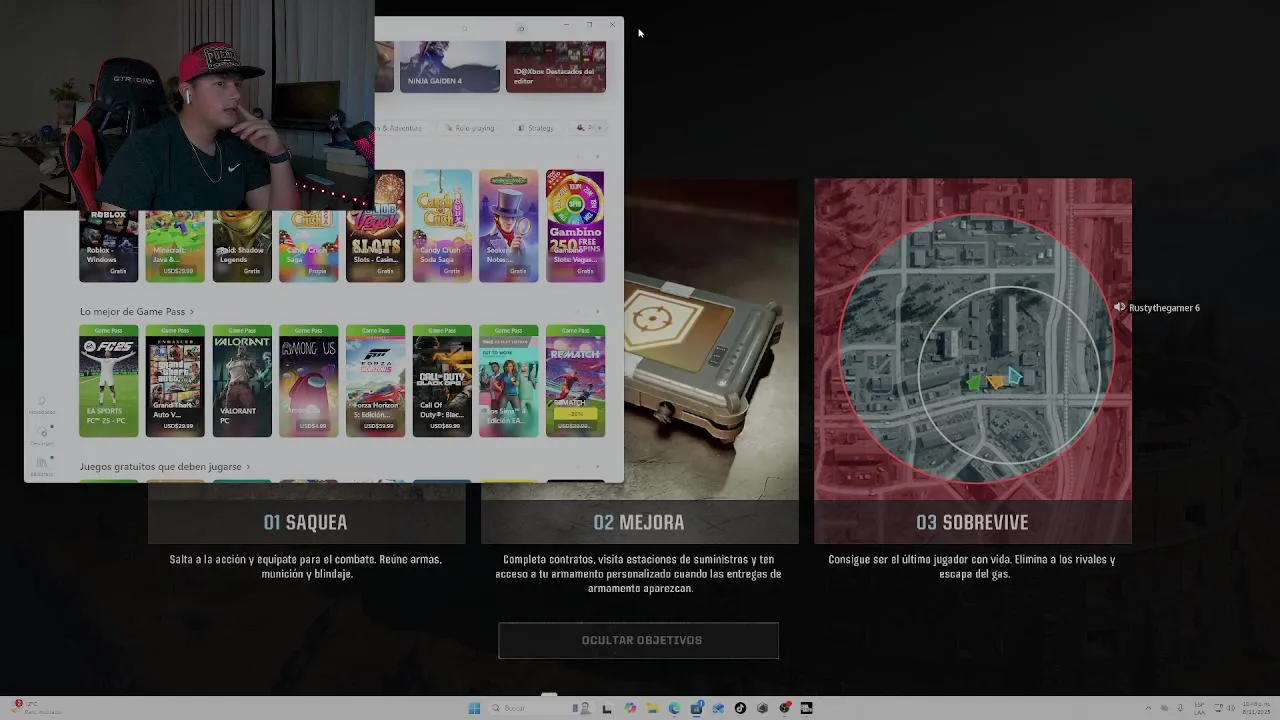The image size is (1280, 720).
Task: Open REMATCH Game Pass tile
Action: (575, 381)
